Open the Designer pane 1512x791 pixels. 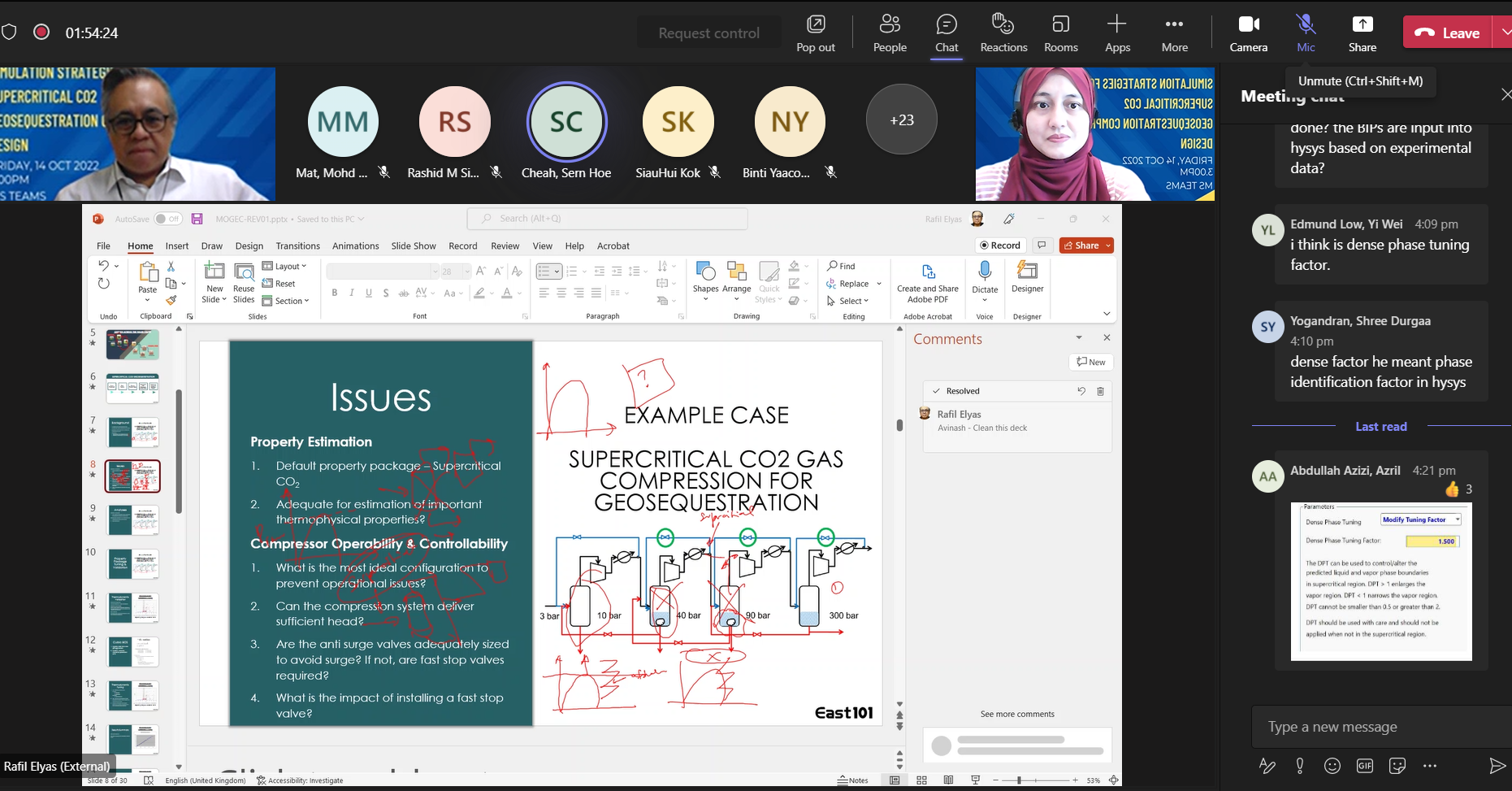pos(1027,276)
